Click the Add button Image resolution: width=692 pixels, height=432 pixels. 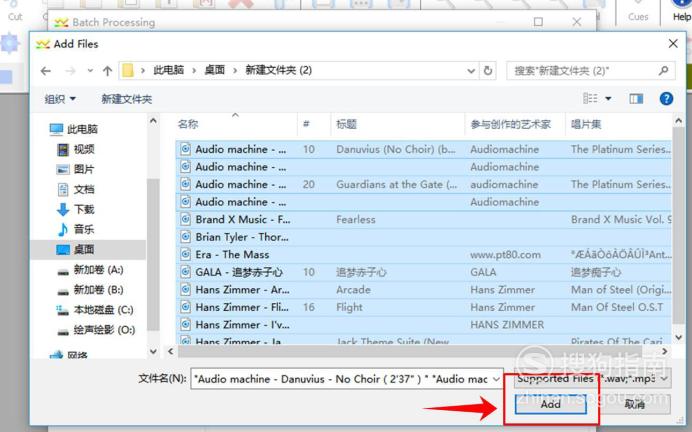[x=550, y=404]
